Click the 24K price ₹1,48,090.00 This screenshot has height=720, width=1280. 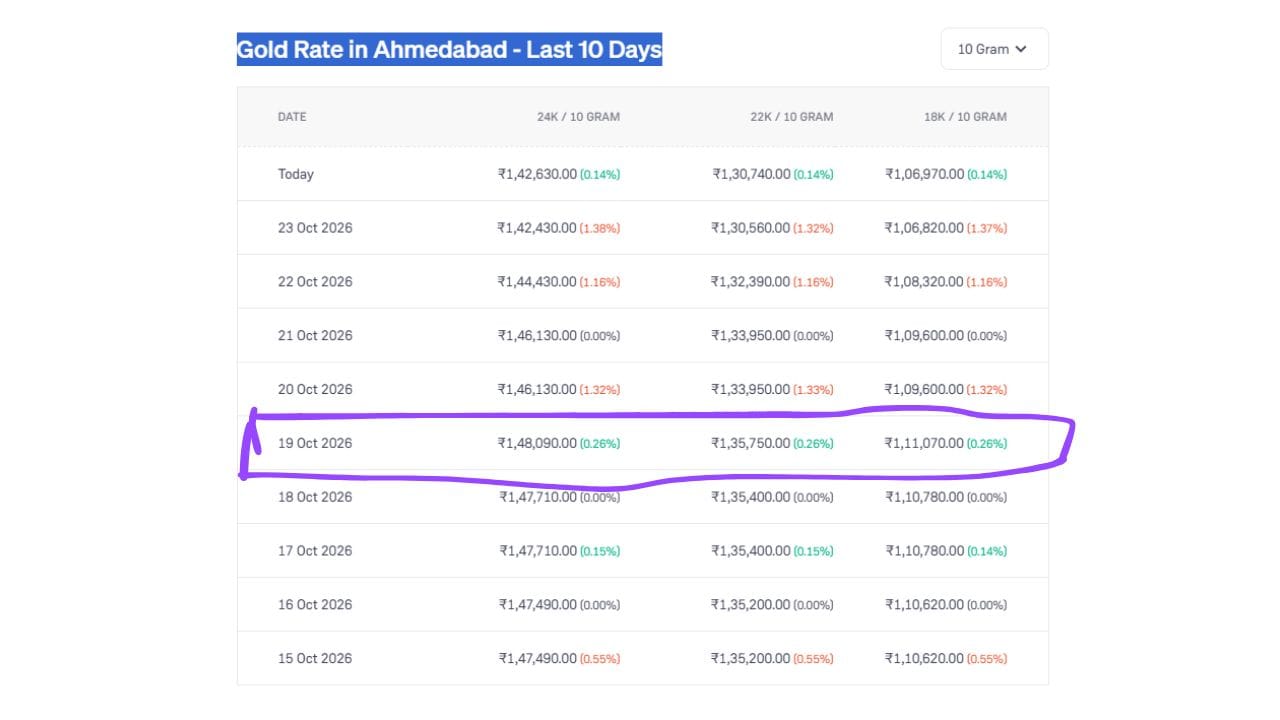[537, 443]
